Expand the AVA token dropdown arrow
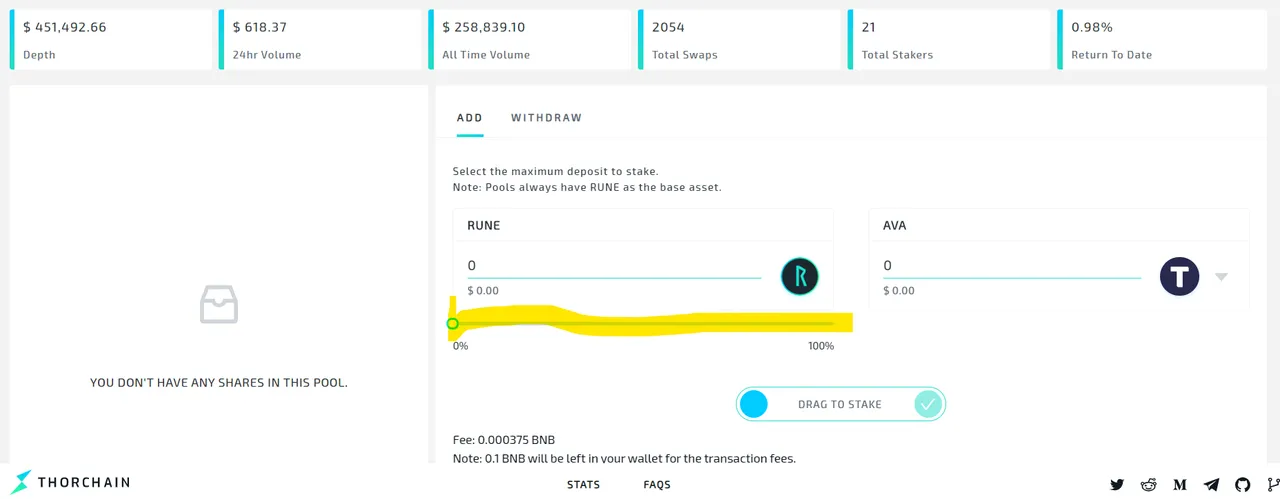Screen dimensions: 1280x499 point(1221,277)
